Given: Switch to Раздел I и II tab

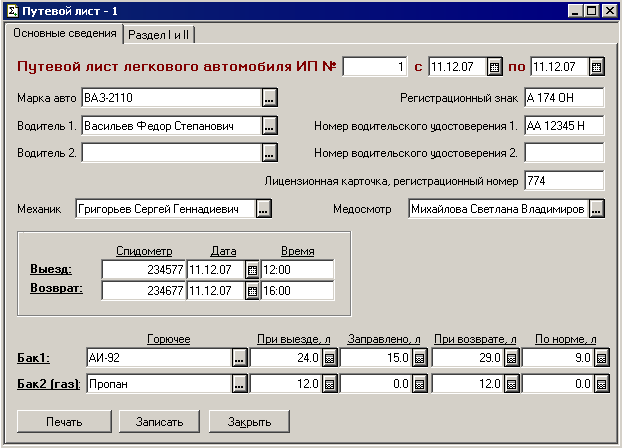Looking at the screenshot, I should pos(160,34).
